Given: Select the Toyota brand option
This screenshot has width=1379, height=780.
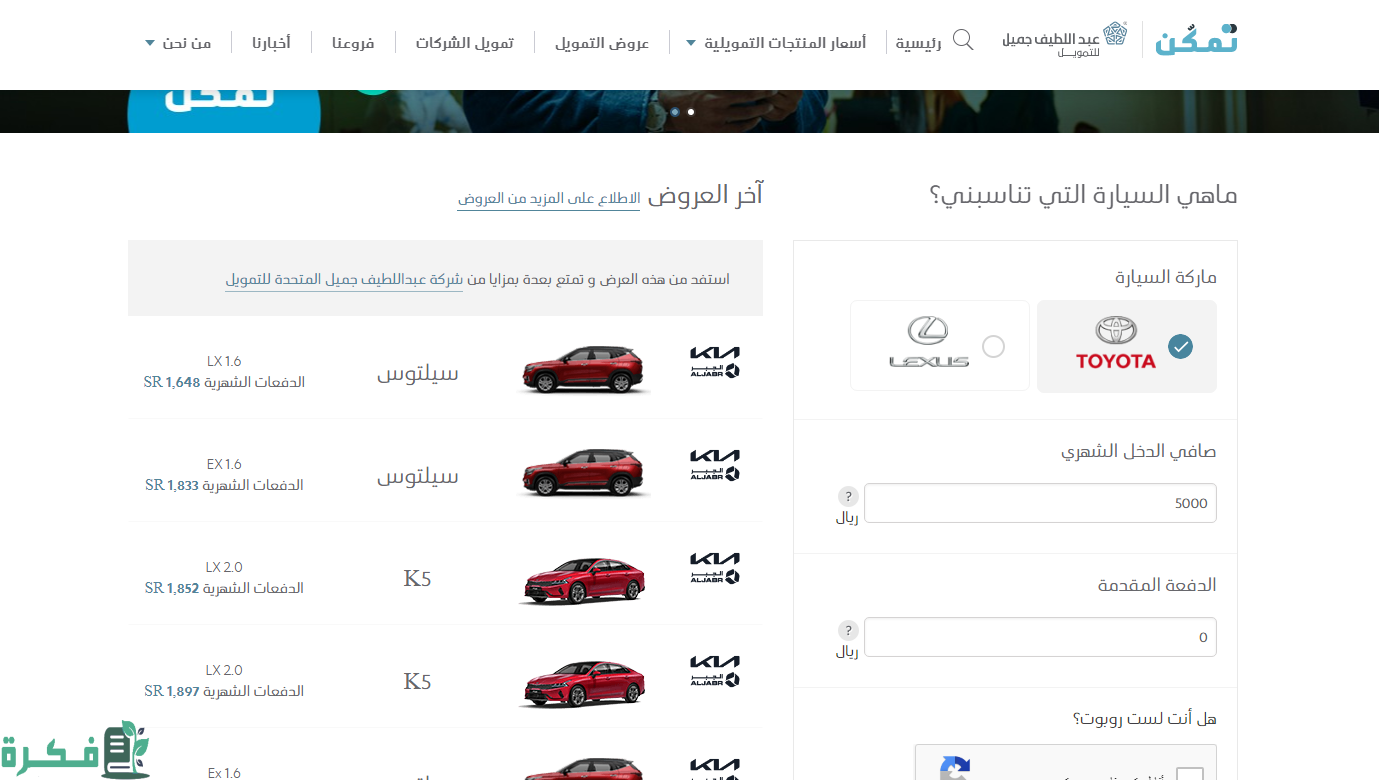Looking at the screenshot, I should coord(1127,346).
